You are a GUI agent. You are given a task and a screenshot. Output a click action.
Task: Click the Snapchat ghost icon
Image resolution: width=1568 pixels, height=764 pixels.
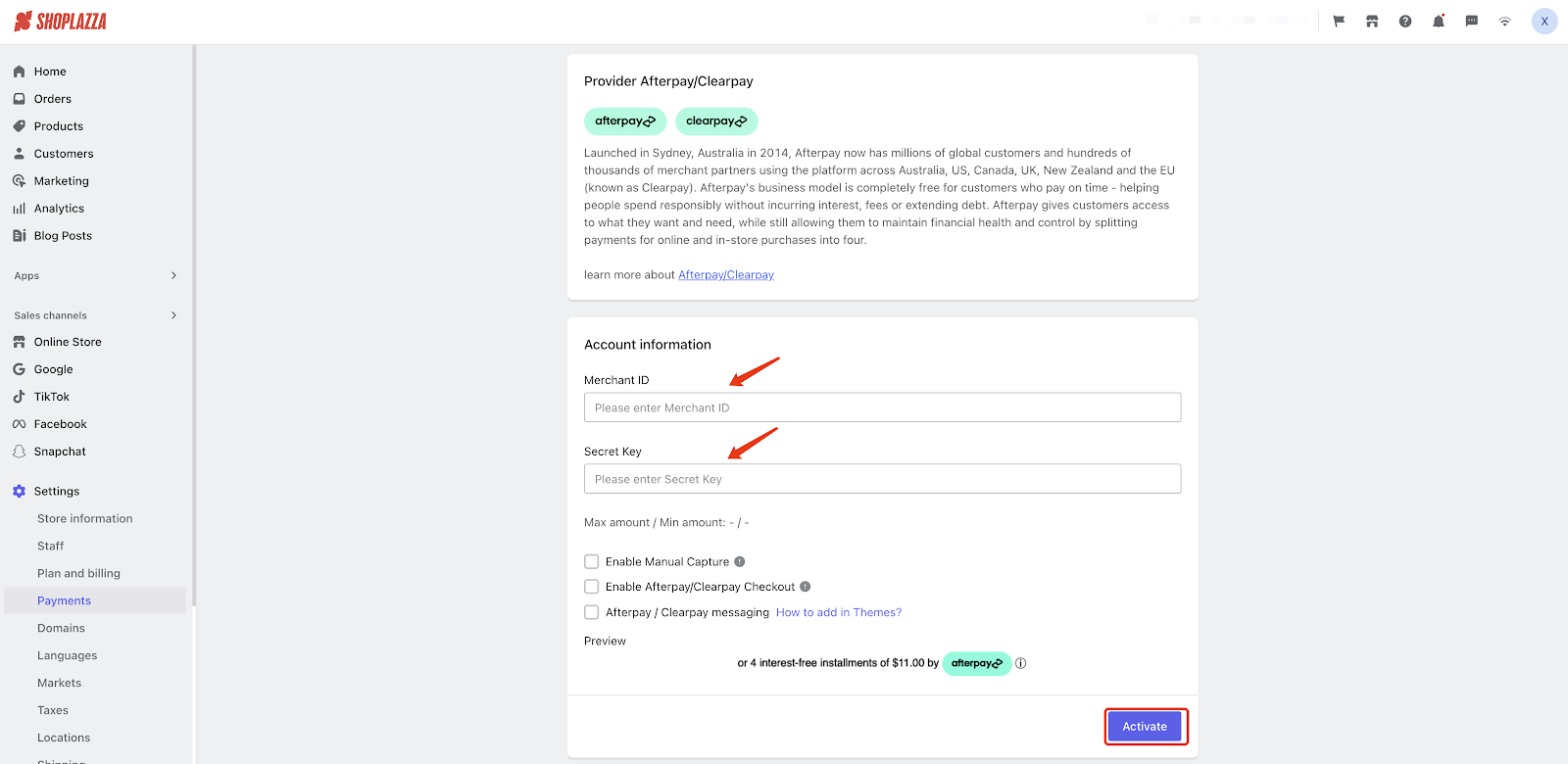pos(19,452)
